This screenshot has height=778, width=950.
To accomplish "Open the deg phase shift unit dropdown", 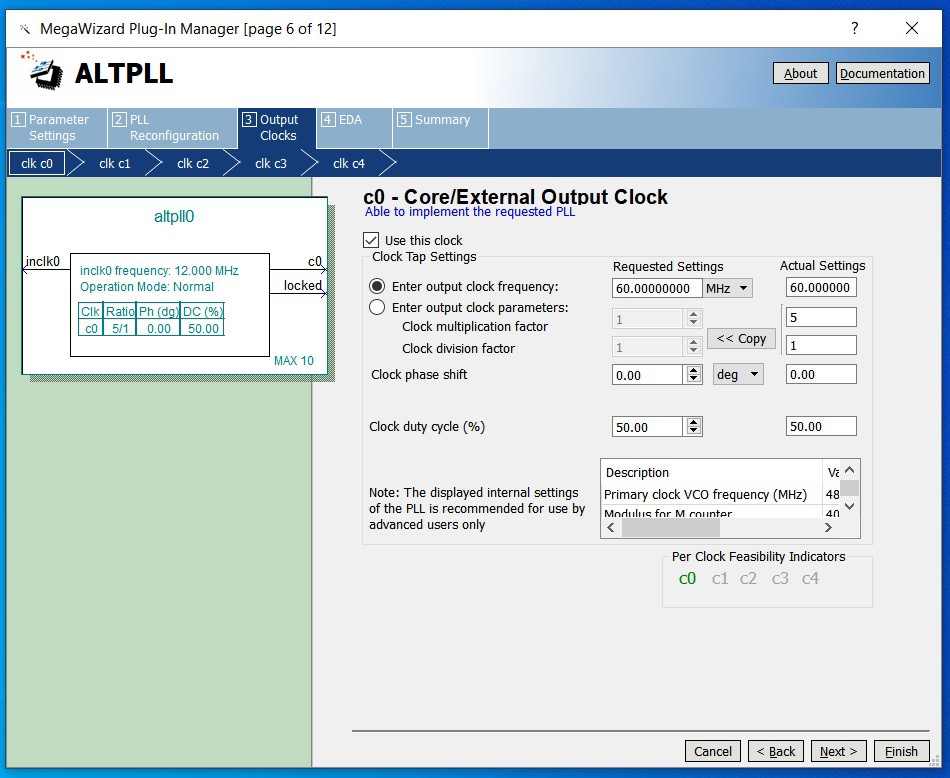I will [x=738, y=374].
